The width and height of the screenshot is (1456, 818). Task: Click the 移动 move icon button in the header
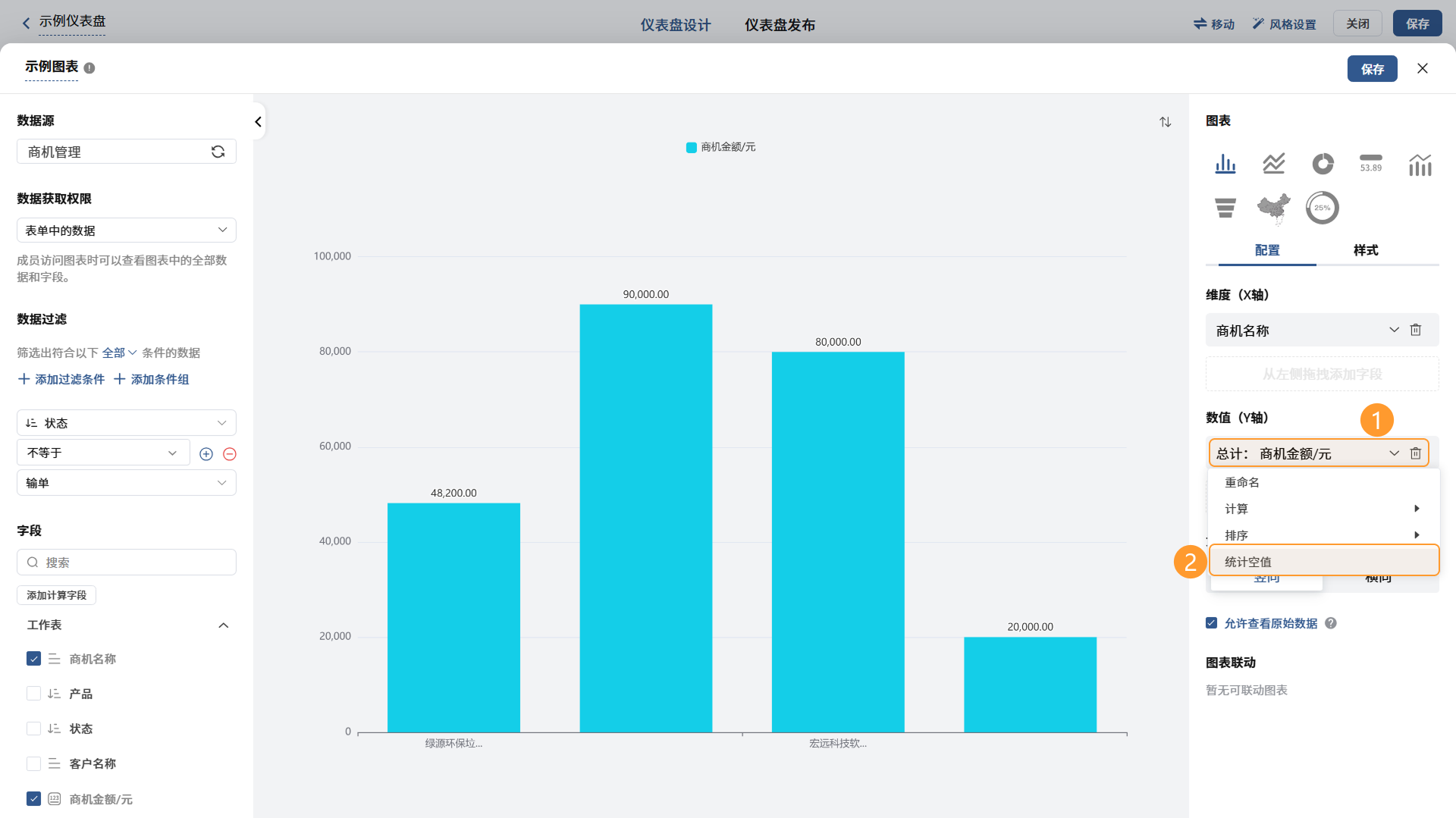click(1214, 24)
